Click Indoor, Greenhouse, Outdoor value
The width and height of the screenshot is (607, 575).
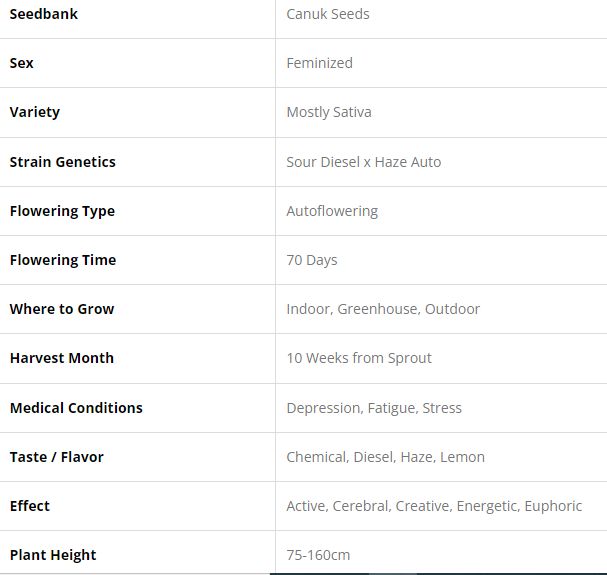[x=383, y=309]
